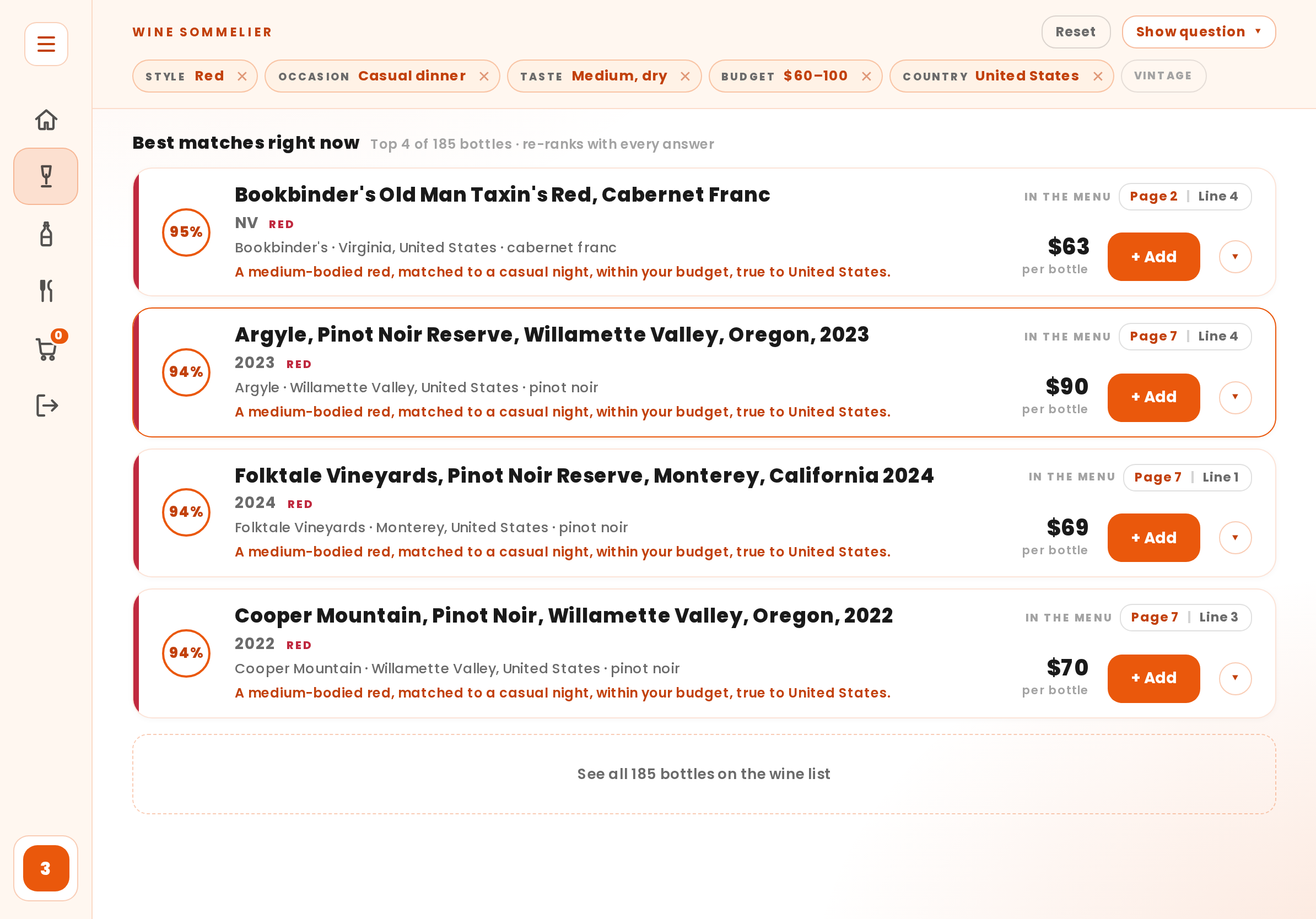See all 185 bottles on wine list
This screenshot has height=919, width=1316.
tap(703, 774)
